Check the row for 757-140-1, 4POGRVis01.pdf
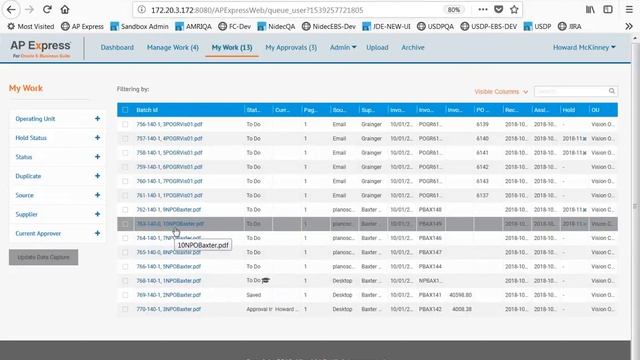 tap(125, 138)
